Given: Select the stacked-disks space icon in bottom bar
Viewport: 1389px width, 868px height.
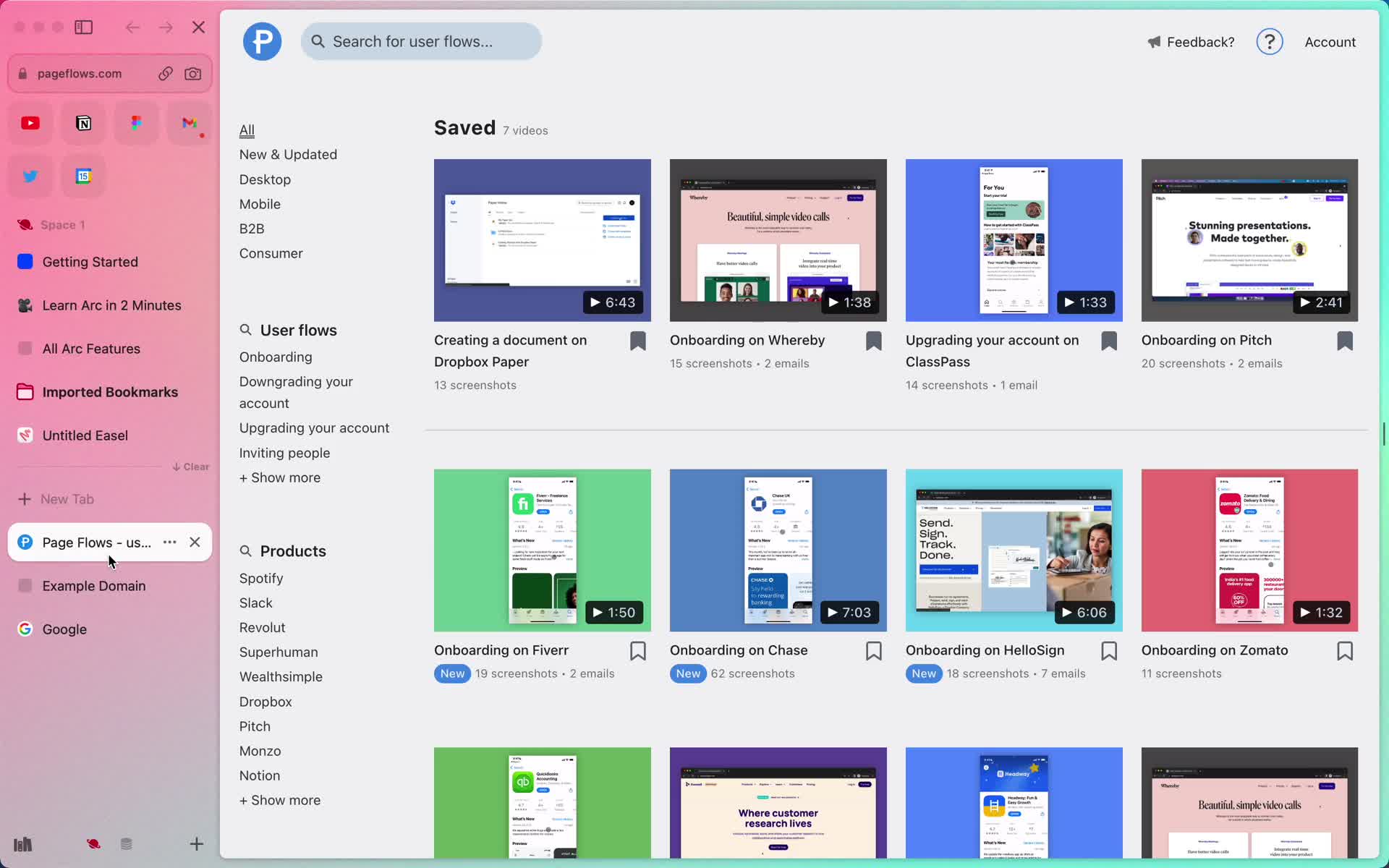Looking at the screenshot, I should pos(127,844).
